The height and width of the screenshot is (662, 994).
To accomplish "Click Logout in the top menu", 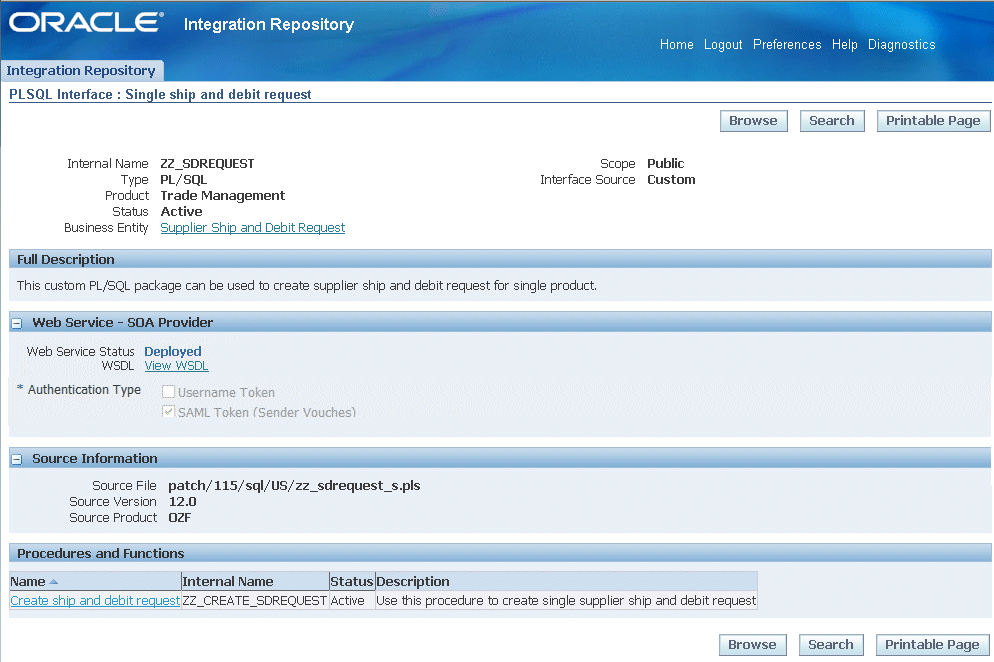I will (723, 44).
